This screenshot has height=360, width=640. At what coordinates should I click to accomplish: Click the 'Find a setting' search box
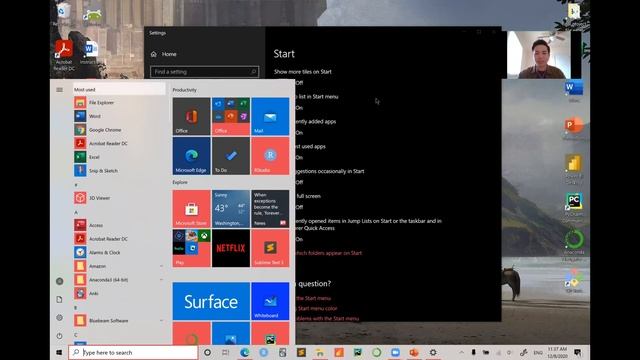(x=204, y=72)
